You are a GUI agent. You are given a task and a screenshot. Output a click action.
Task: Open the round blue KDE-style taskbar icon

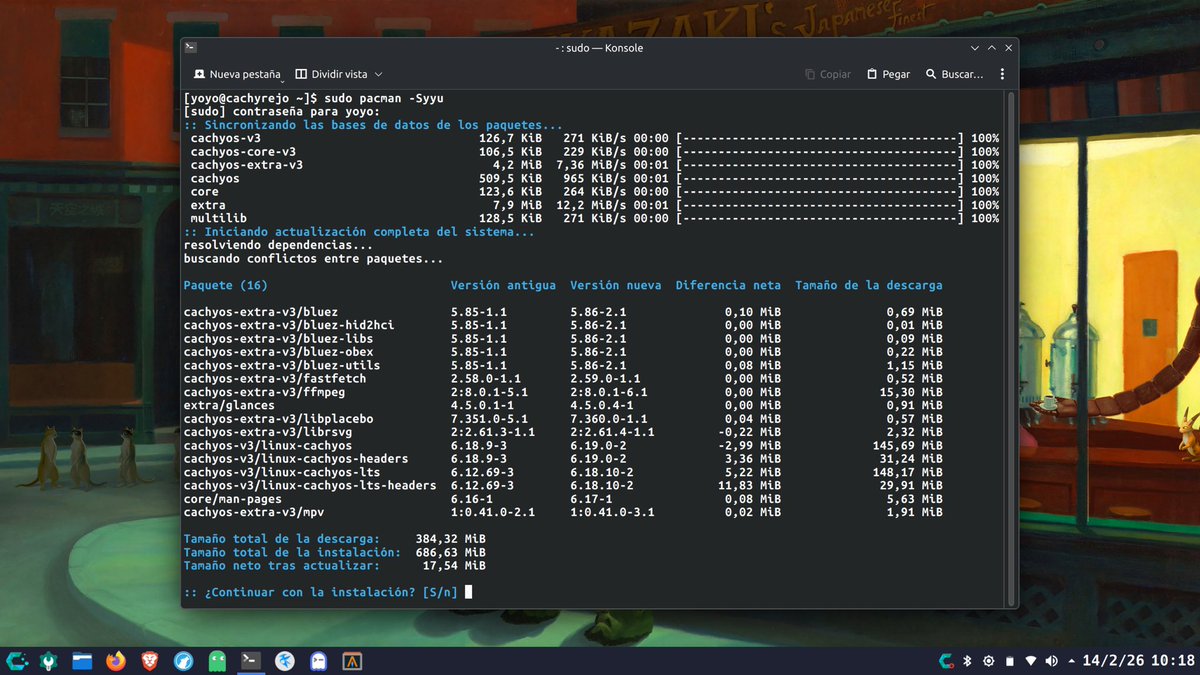pos(285,660)
